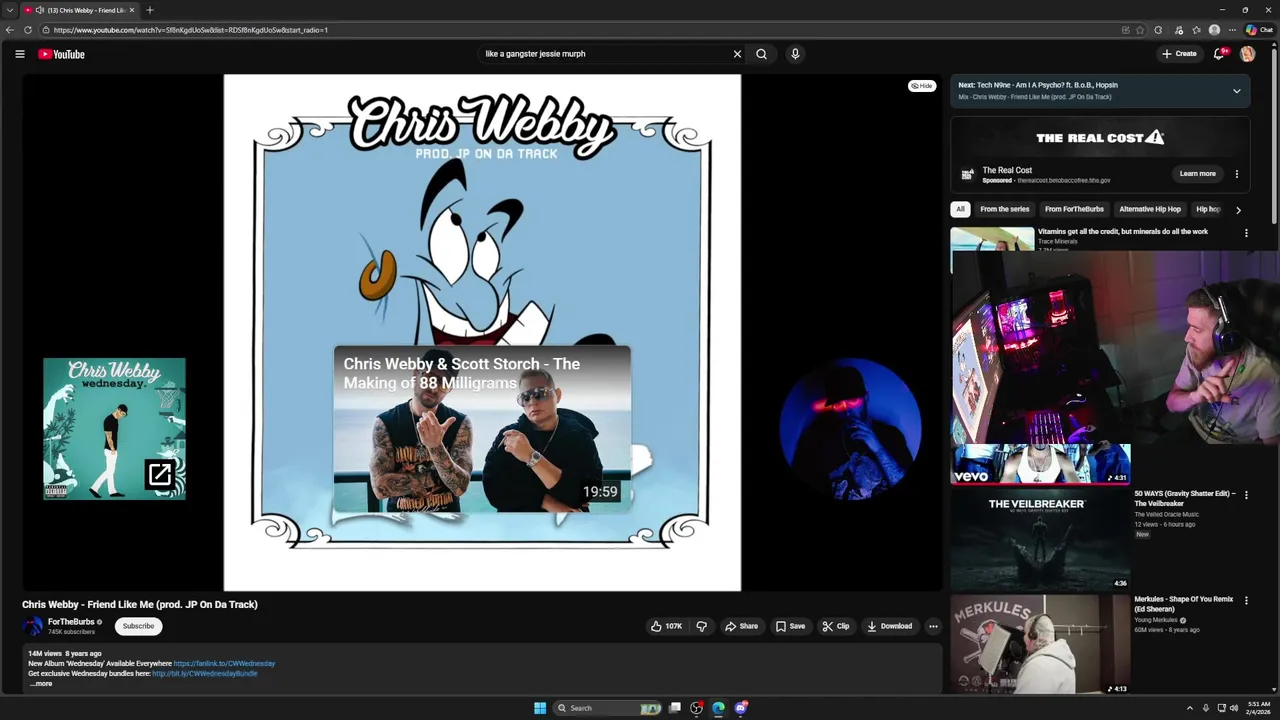This screenshot has width=1280, height=720.
Task: Download the video
Action: 890,626
